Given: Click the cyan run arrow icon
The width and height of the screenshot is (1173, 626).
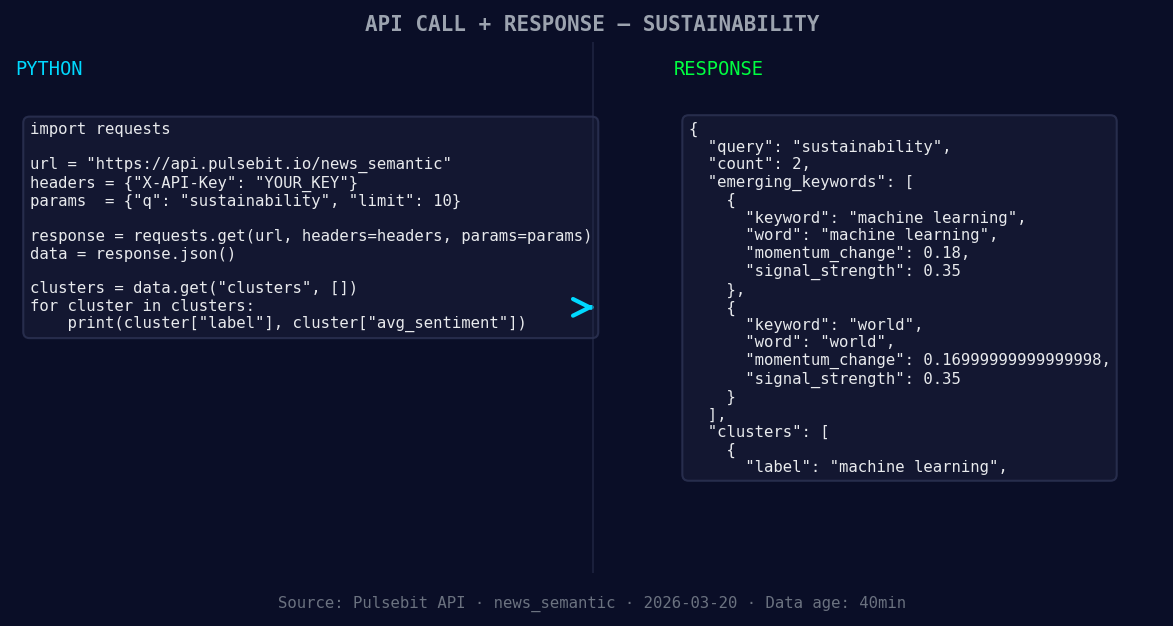Looking at the screenshot, I should coord(581,308).
